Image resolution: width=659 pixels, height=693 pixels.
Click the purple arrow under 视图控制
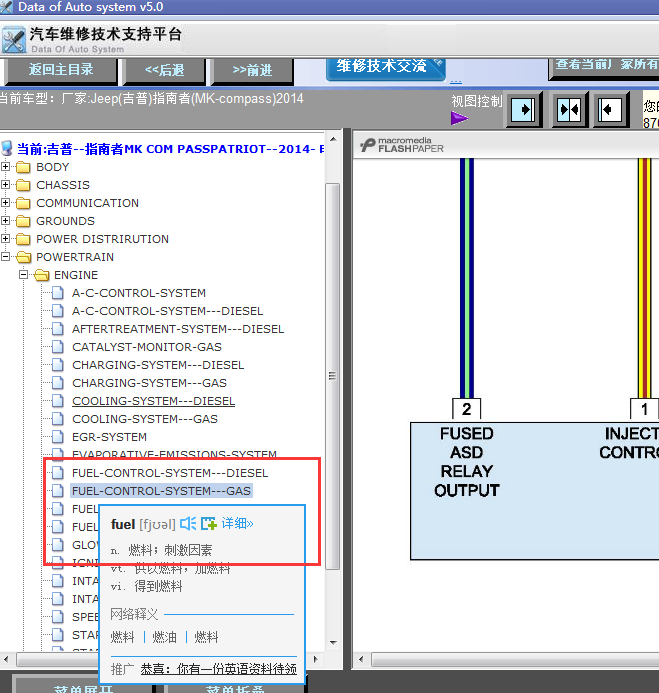click(460, 118)
